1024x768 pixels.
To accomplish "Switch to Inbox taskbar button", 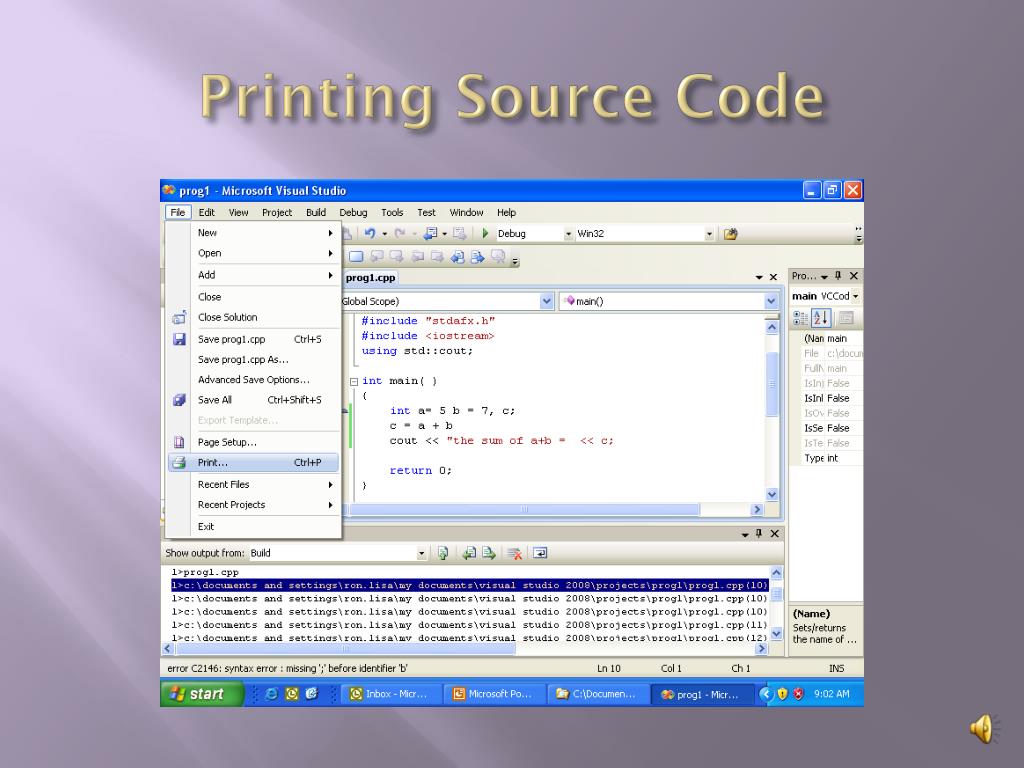I will click(391, 694).
